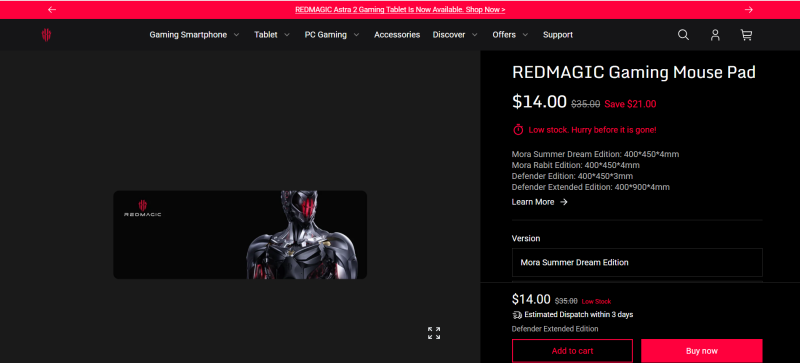Click 'Defender Extended Edition: 400*900*4mm' text

(591, 187)
